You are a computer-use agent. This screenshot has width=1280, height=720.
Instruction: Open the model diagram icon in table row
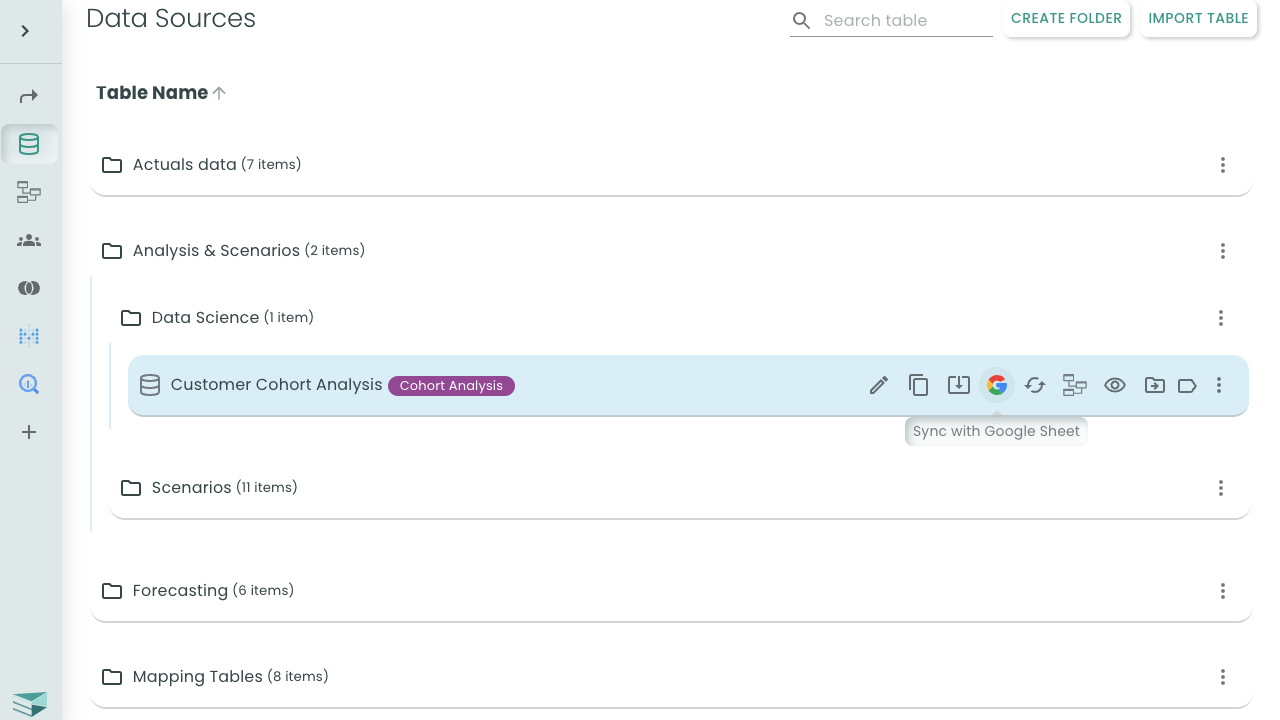click(x=1075, y=385)
